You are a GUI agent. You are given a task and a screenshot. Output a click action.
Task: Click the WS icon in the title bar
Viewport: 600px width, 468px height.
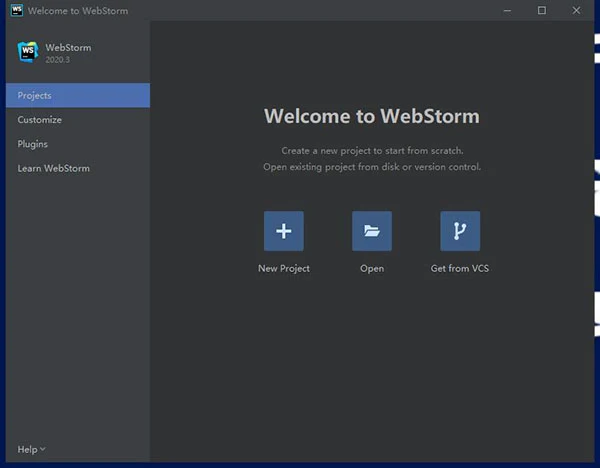[x=14, y=11]
